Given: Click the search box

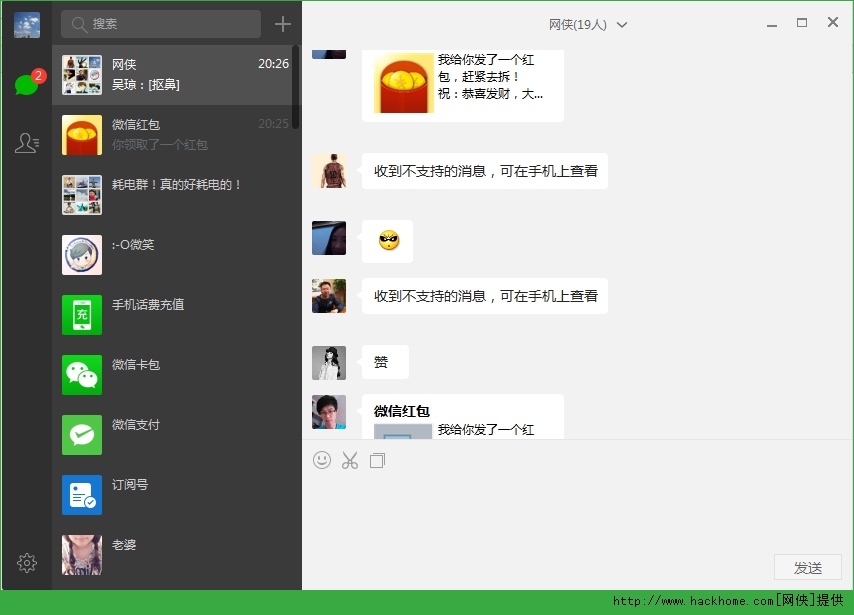Looking at the screenshot, I should point(161,24).
